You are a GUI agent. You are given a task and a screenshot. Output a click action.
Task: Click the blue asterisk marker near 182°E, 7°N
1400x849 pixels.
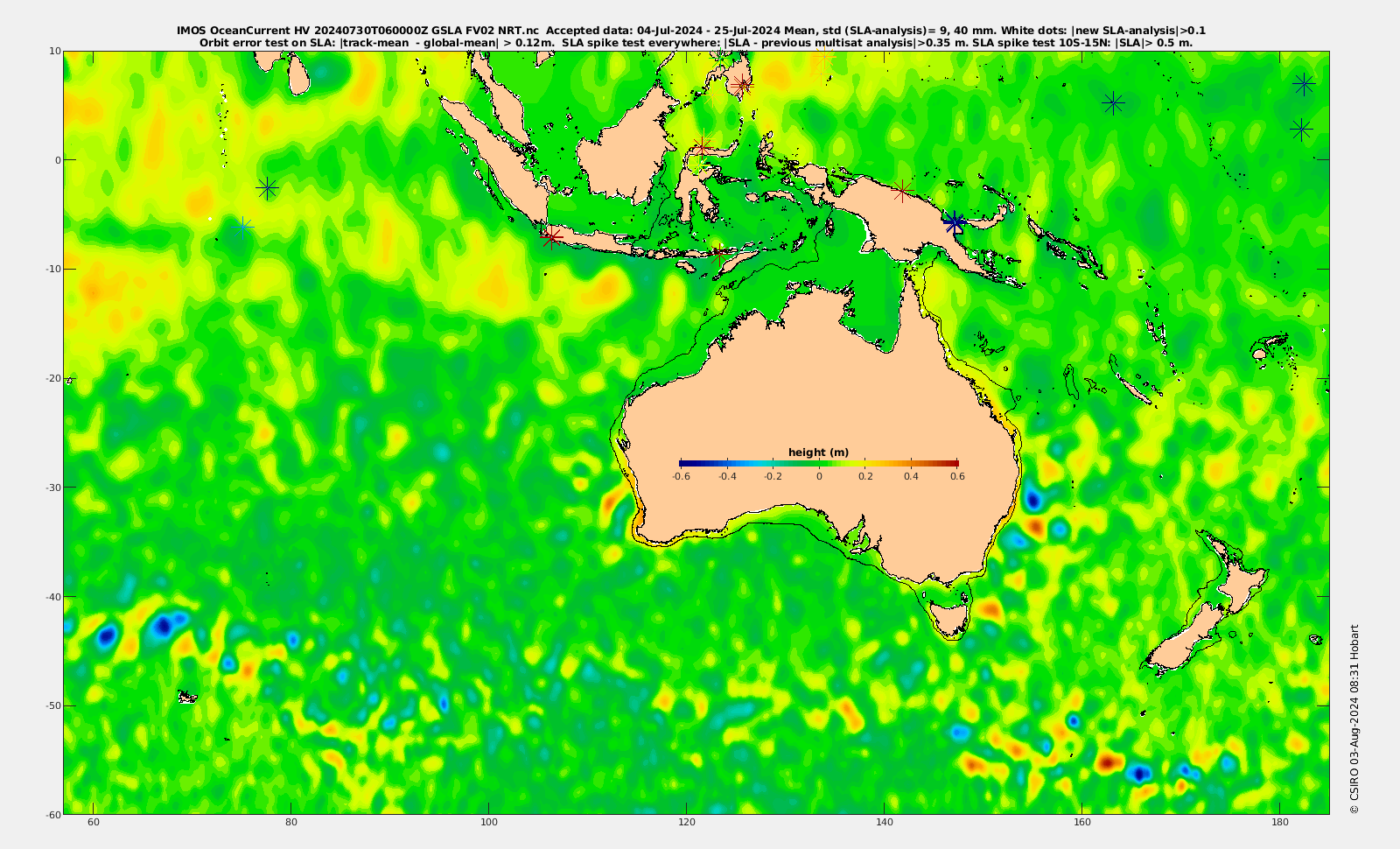[x=1304, y=84]
